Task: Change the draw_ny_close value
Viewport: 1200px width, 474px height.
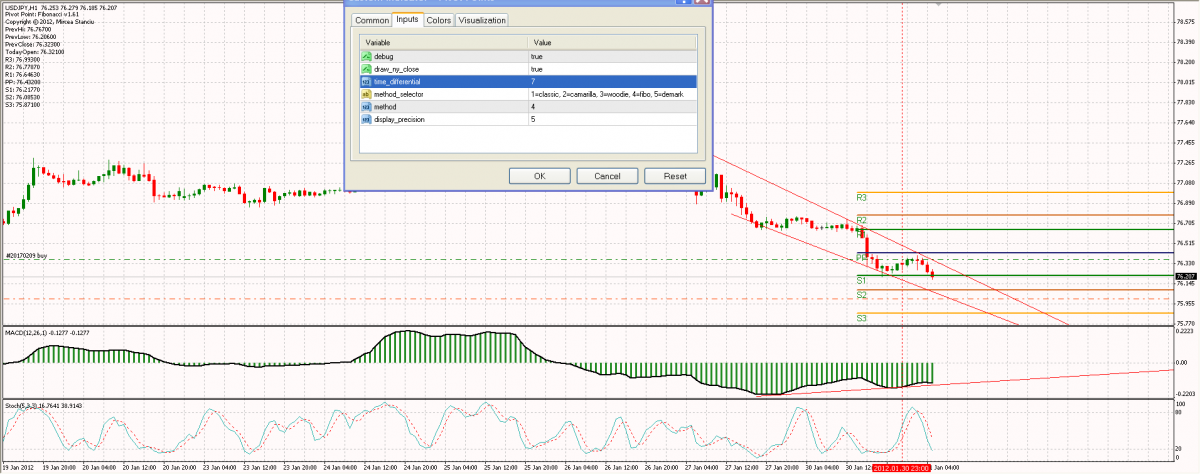Action: click(612, 69)
